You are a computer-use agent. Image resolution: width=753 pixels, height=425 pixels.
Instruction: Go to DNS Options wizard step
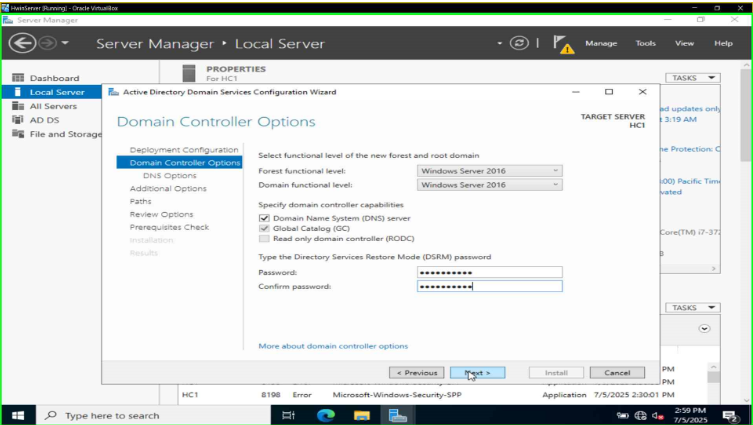pyautogui.click(x=170, y=176)
